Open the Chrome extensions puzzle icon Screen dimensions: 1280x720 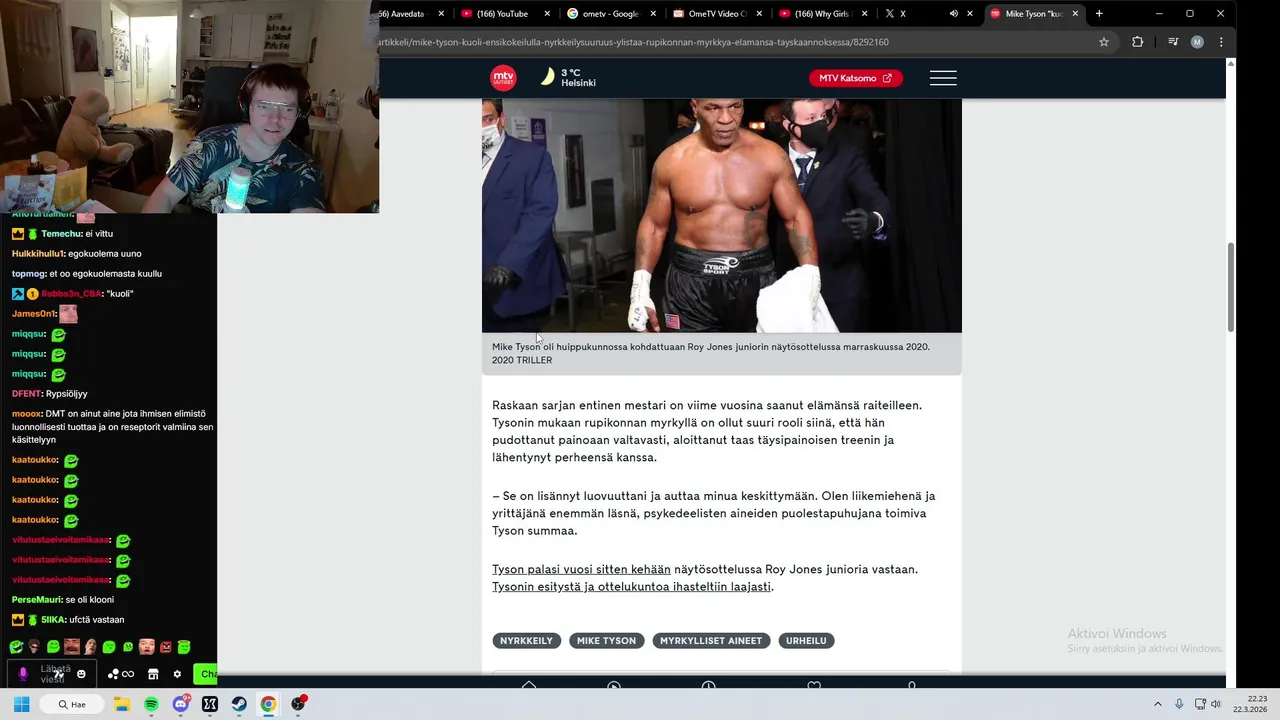pos(1137,42)
